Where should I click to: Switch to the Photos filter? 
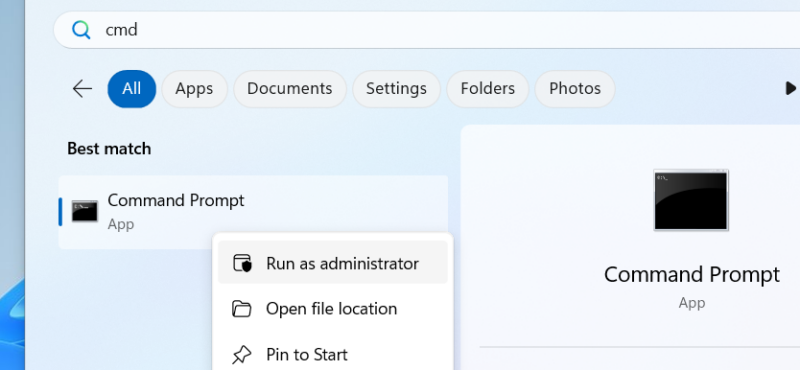pyautogui.click(x=575, y=89)
